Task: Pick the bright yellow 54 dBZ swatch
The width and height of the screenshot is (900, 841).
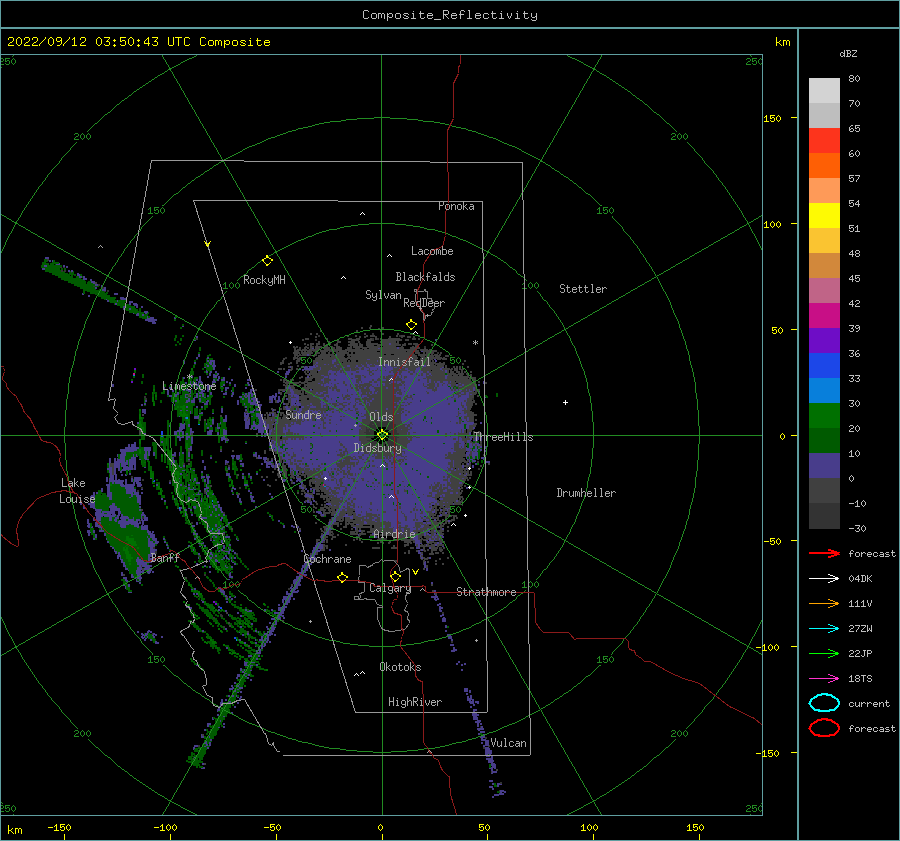Action: 824,216
